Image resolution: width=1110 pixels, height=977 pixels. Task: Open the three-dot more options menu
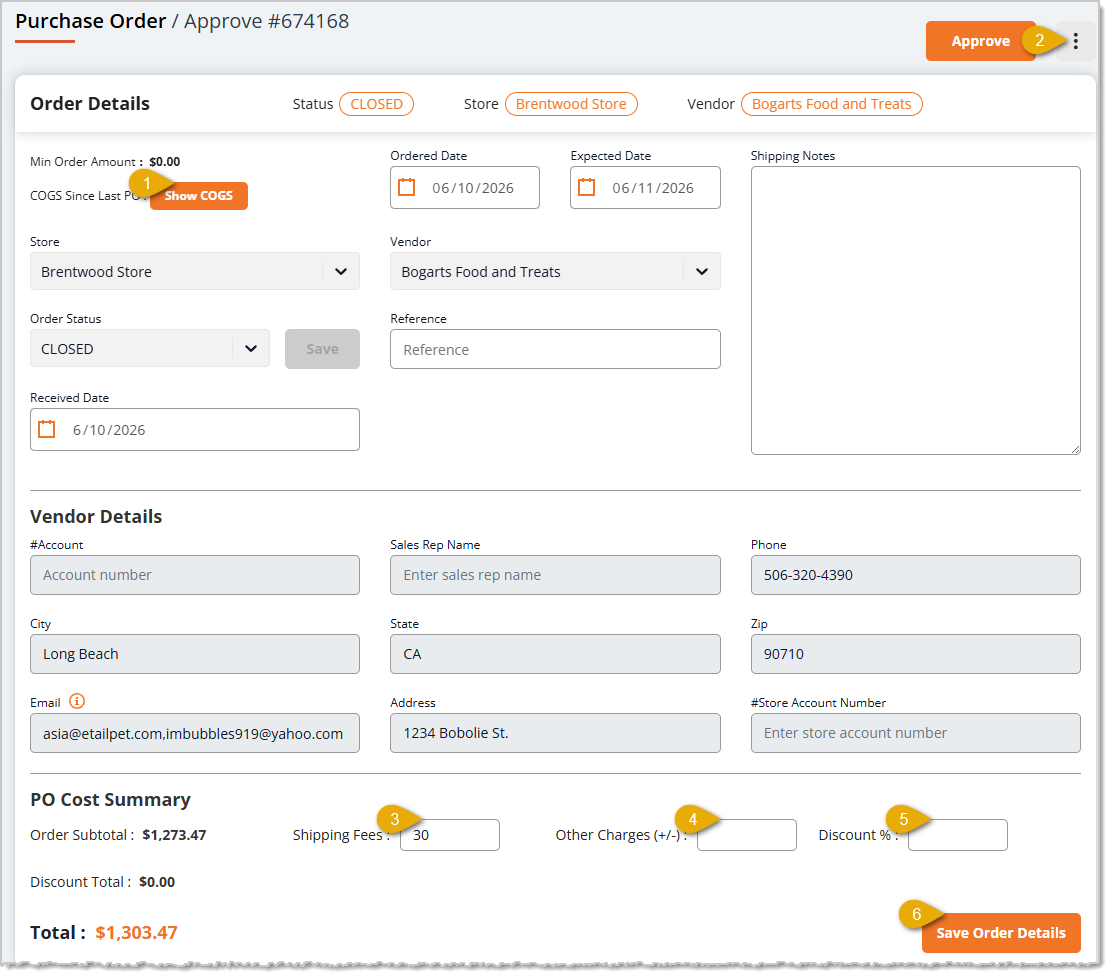pos(1075,41)
